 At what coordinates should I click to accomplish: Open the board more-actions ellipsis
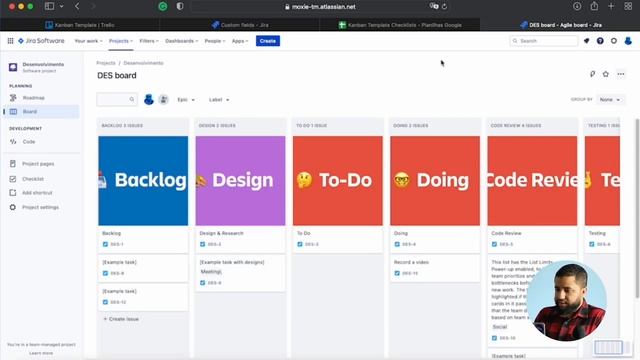[621, 74]
